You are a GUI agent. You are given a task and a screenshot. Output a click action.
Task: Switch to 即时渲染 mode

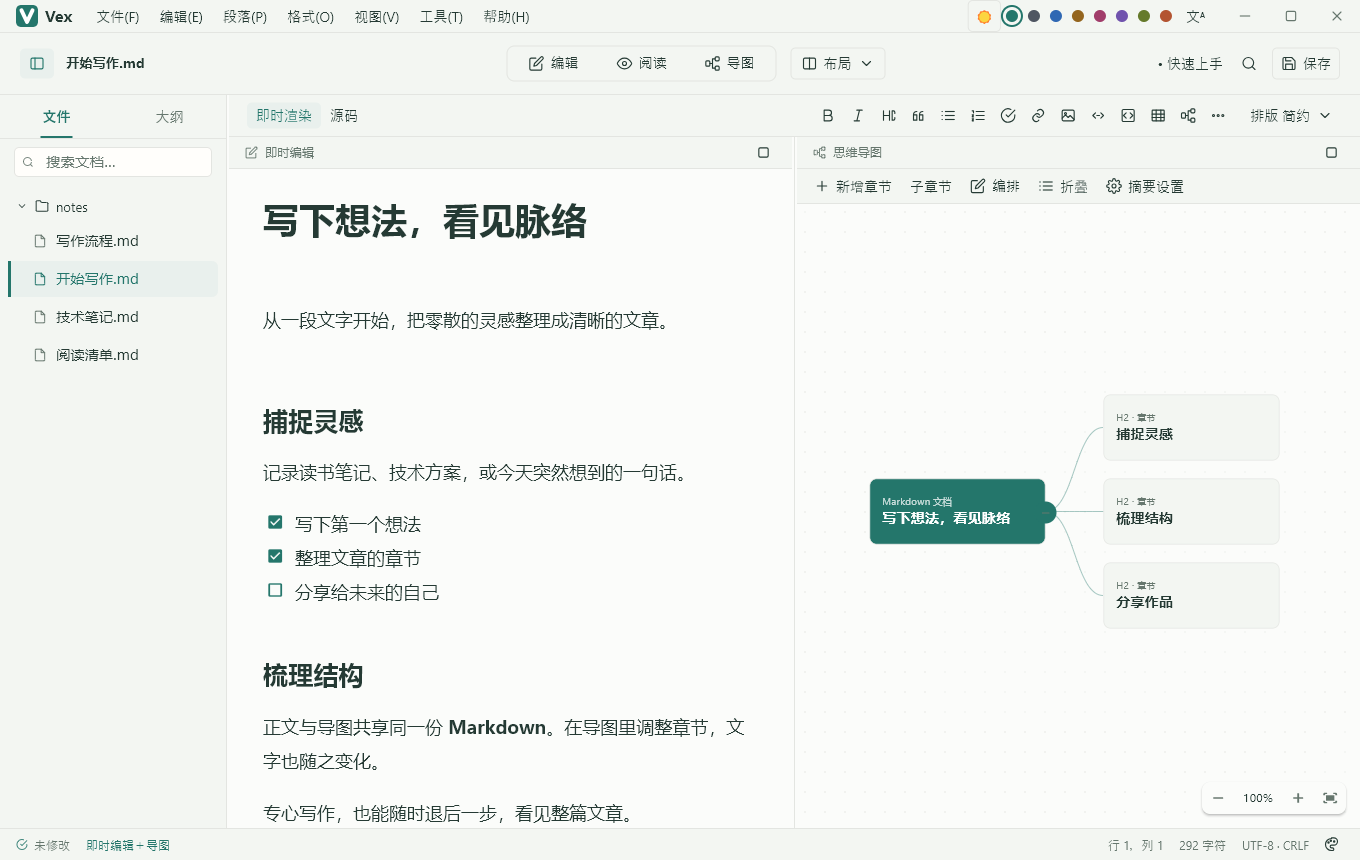[284, 116]
